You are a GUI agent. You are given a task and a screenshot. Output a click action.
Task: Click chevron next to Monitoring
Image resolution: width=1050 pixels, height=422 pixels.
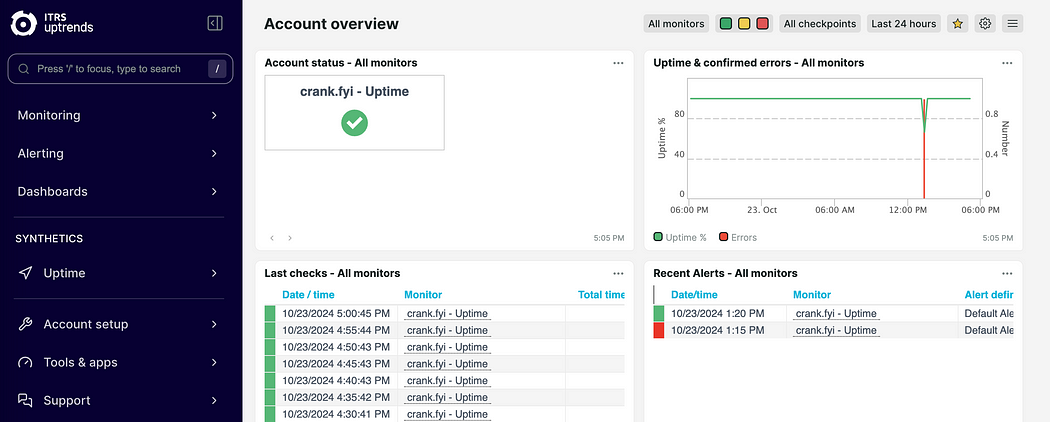pos(214,115)
